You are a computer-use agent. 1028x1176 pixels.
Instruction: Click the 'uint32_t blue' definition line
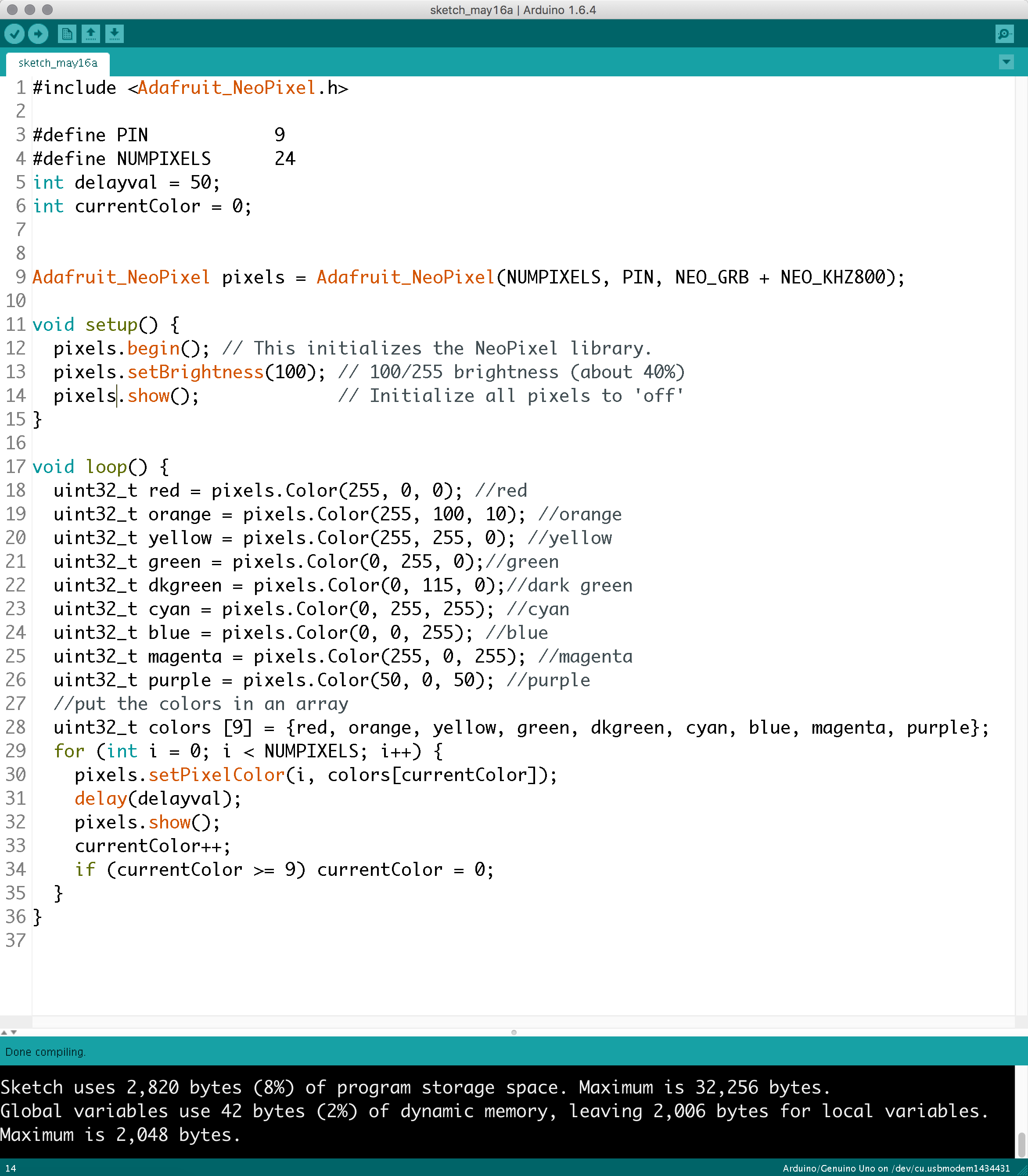coord(301,632)
